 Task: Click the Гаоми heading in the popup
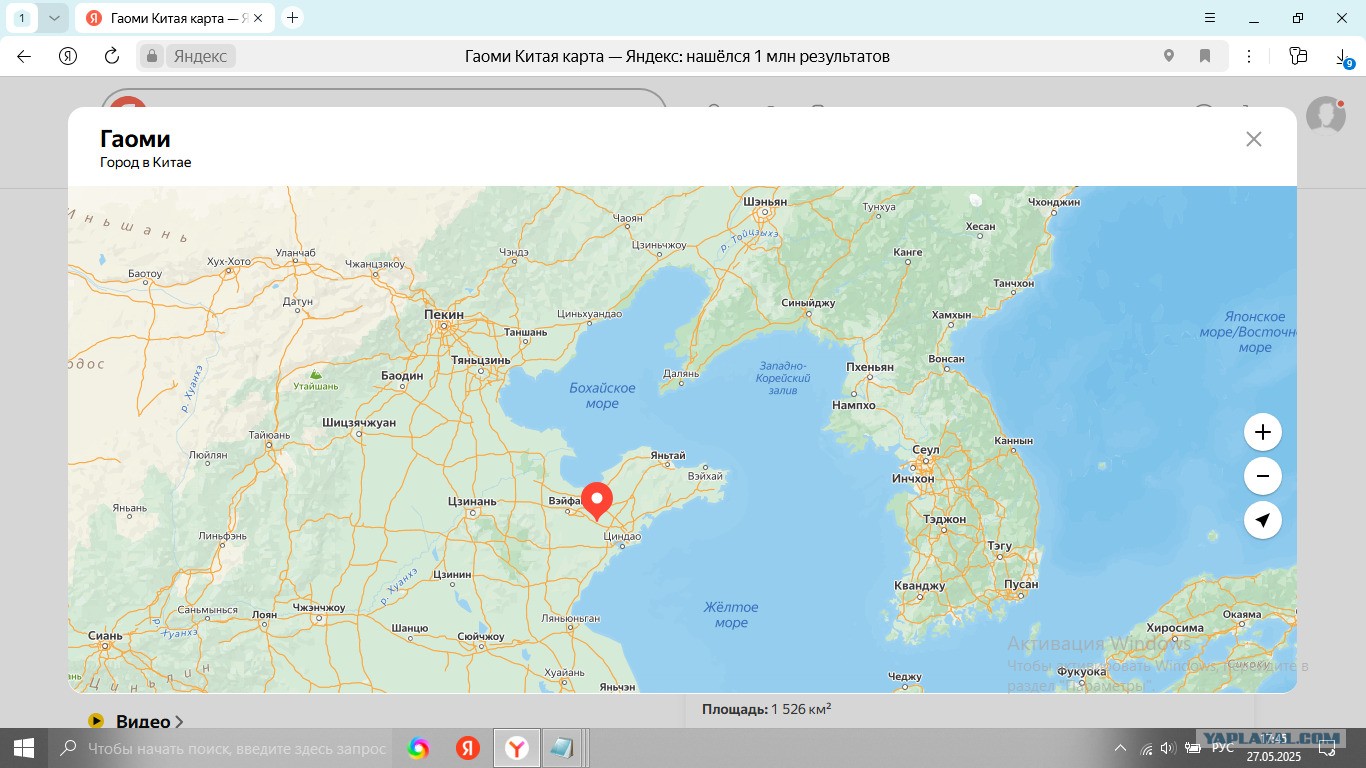point(135,139)
